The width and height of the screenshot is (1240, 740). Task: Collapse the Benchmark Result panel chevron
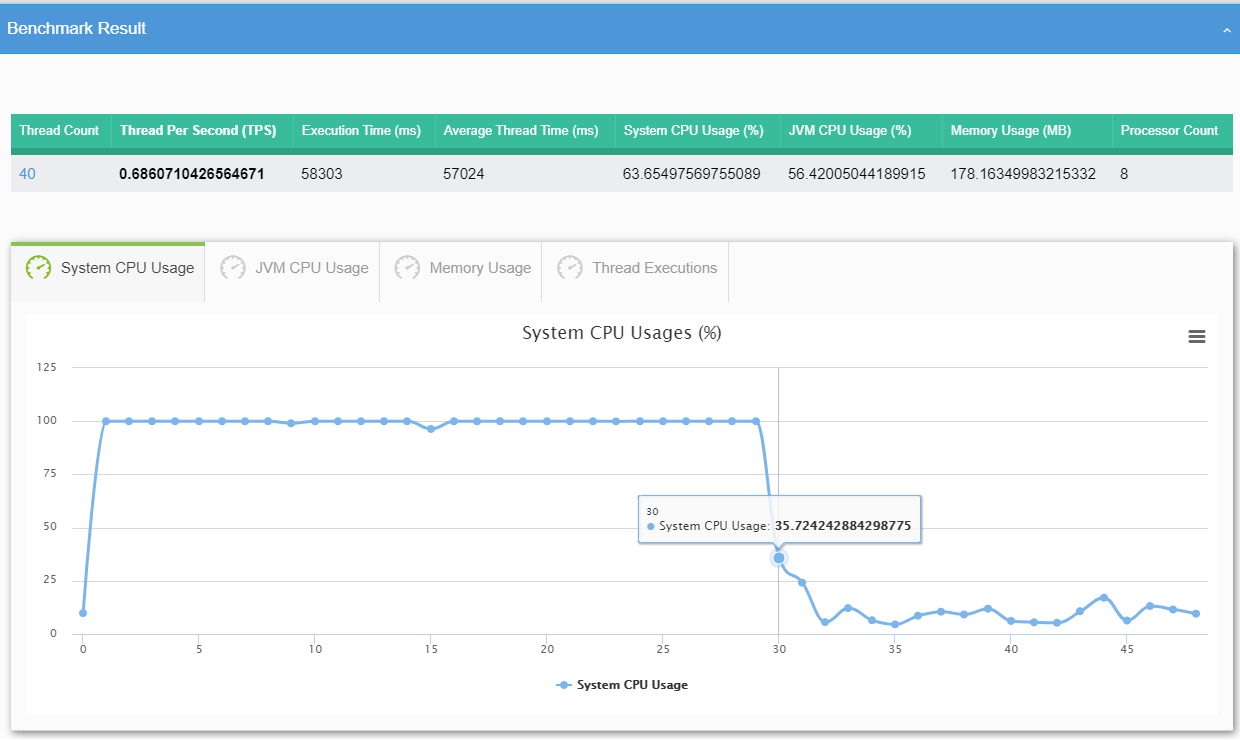[x=1227, y=31]
